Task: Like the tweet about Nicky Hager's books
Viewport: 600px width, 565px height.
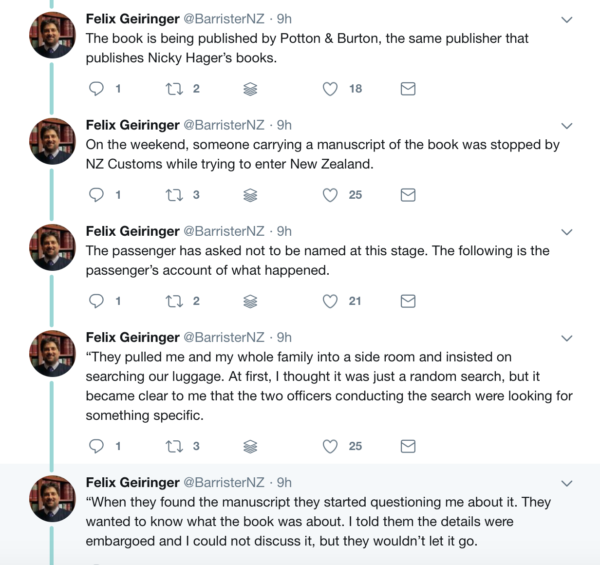Action: click(330, 89)
